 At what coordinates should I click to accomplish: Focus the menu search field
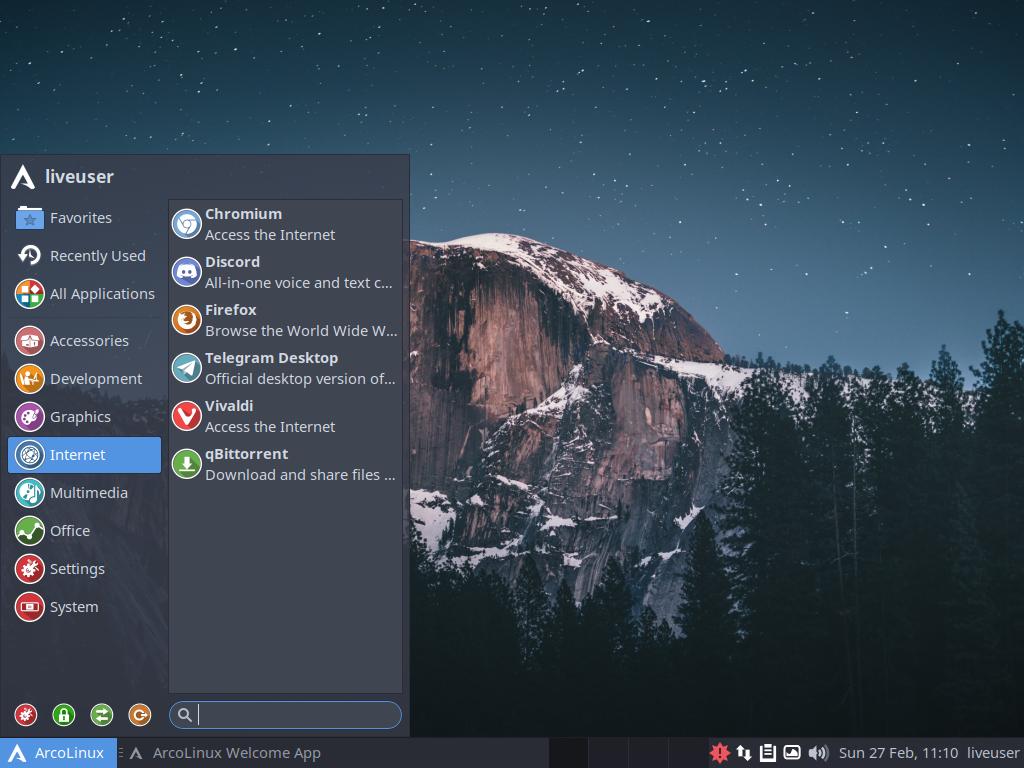coord(285,715)
